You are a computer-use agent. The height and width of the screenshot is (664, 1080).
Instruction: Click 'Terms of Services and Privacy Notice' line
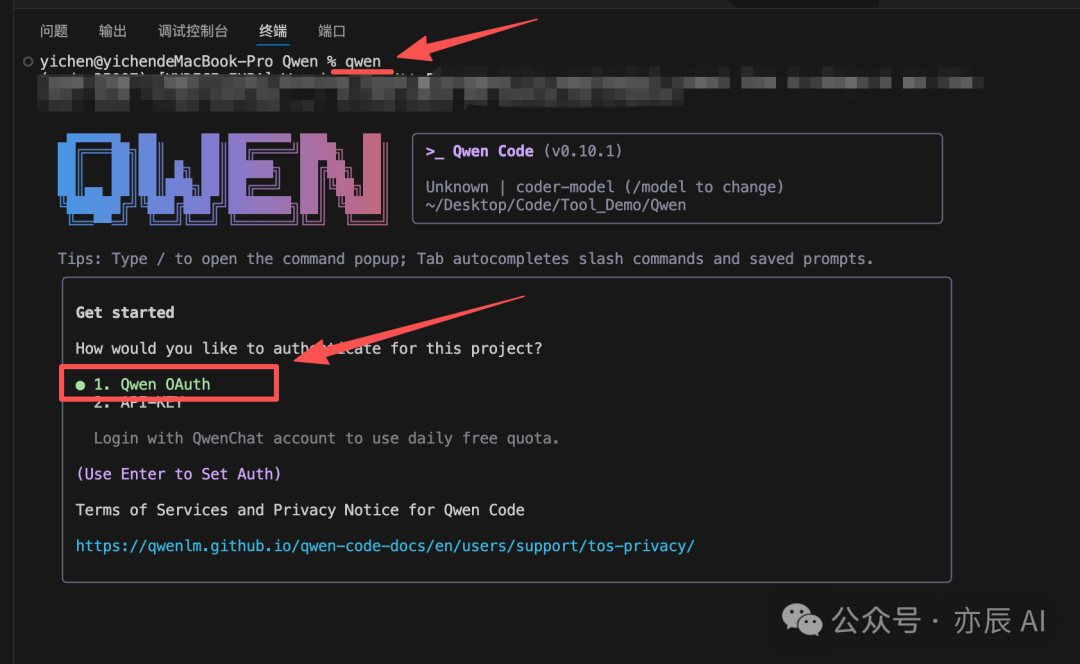pyautogui.click(x=300, y=510)
